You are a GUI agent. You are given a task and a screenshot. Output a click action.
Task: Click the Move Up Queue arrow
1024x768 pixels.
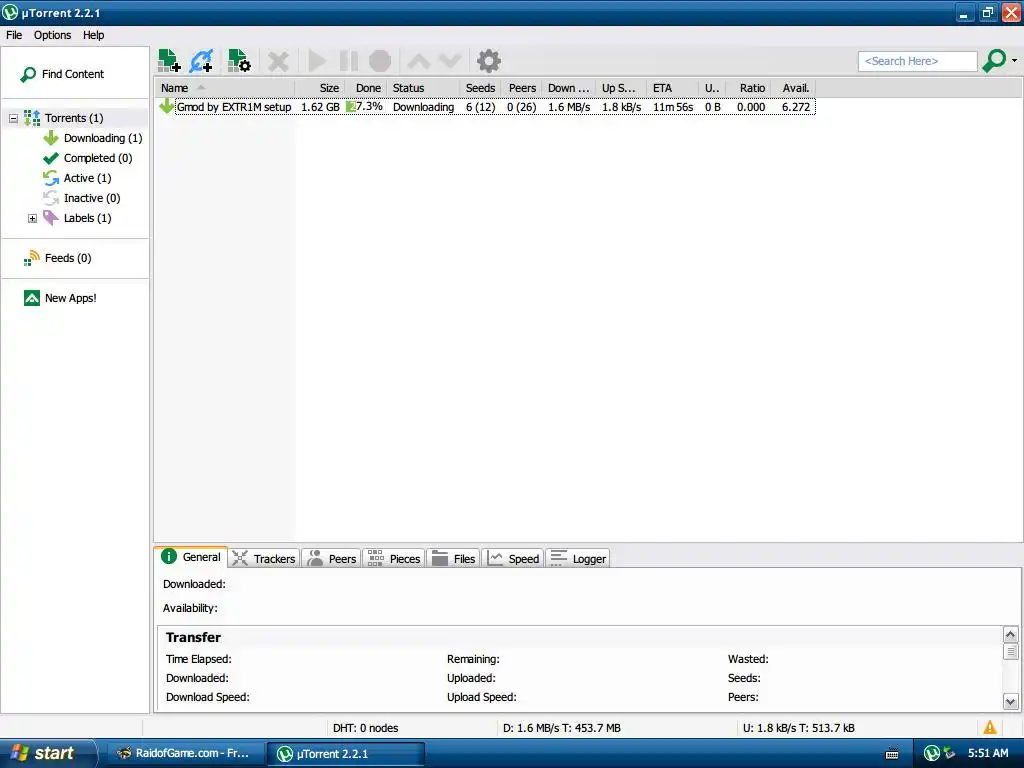coord(419,61)
